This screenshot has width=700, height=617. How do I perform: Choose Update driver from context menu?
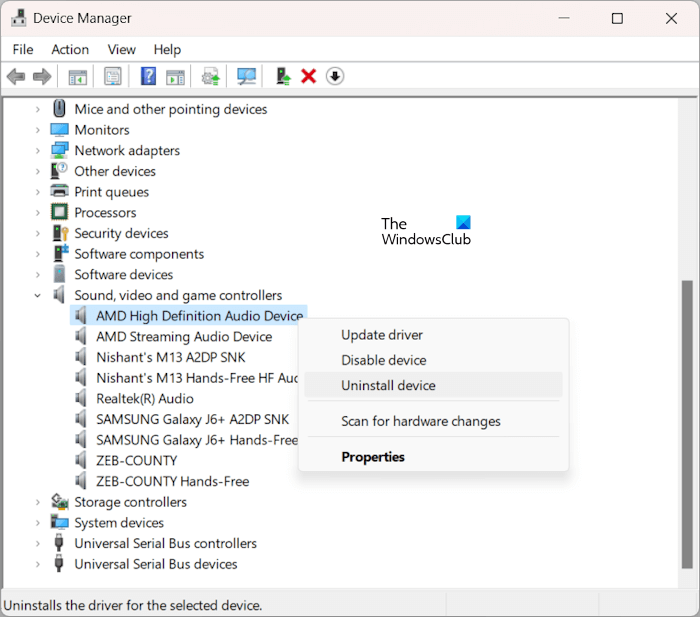coord(433,335)
